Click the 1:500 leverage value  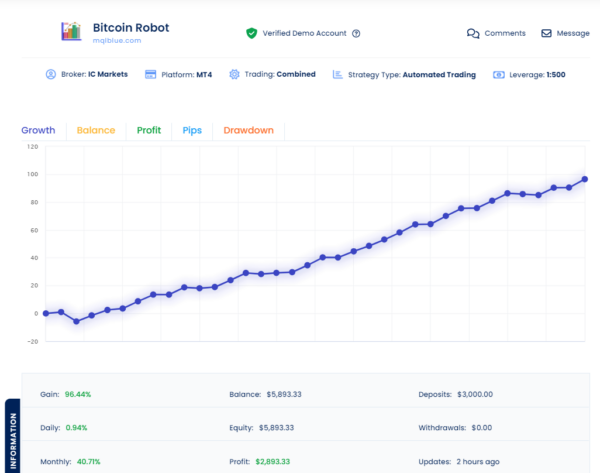point(556,75)
